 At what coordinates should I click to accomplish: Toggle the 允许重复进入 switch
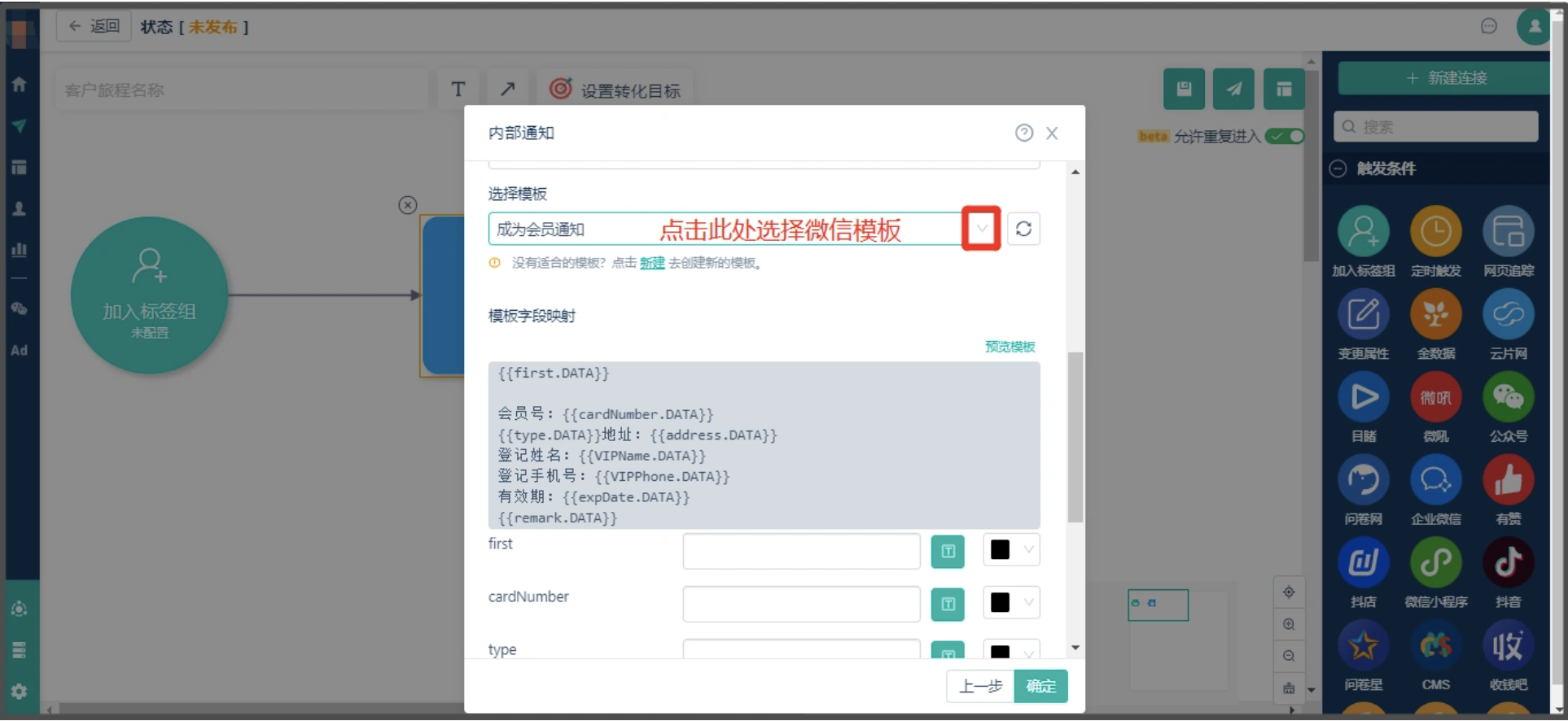[x=1284, y=136]
